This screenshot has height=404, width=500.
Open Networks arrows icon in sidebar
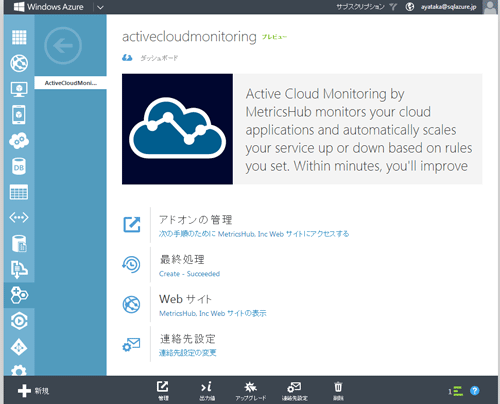[19, 218]
